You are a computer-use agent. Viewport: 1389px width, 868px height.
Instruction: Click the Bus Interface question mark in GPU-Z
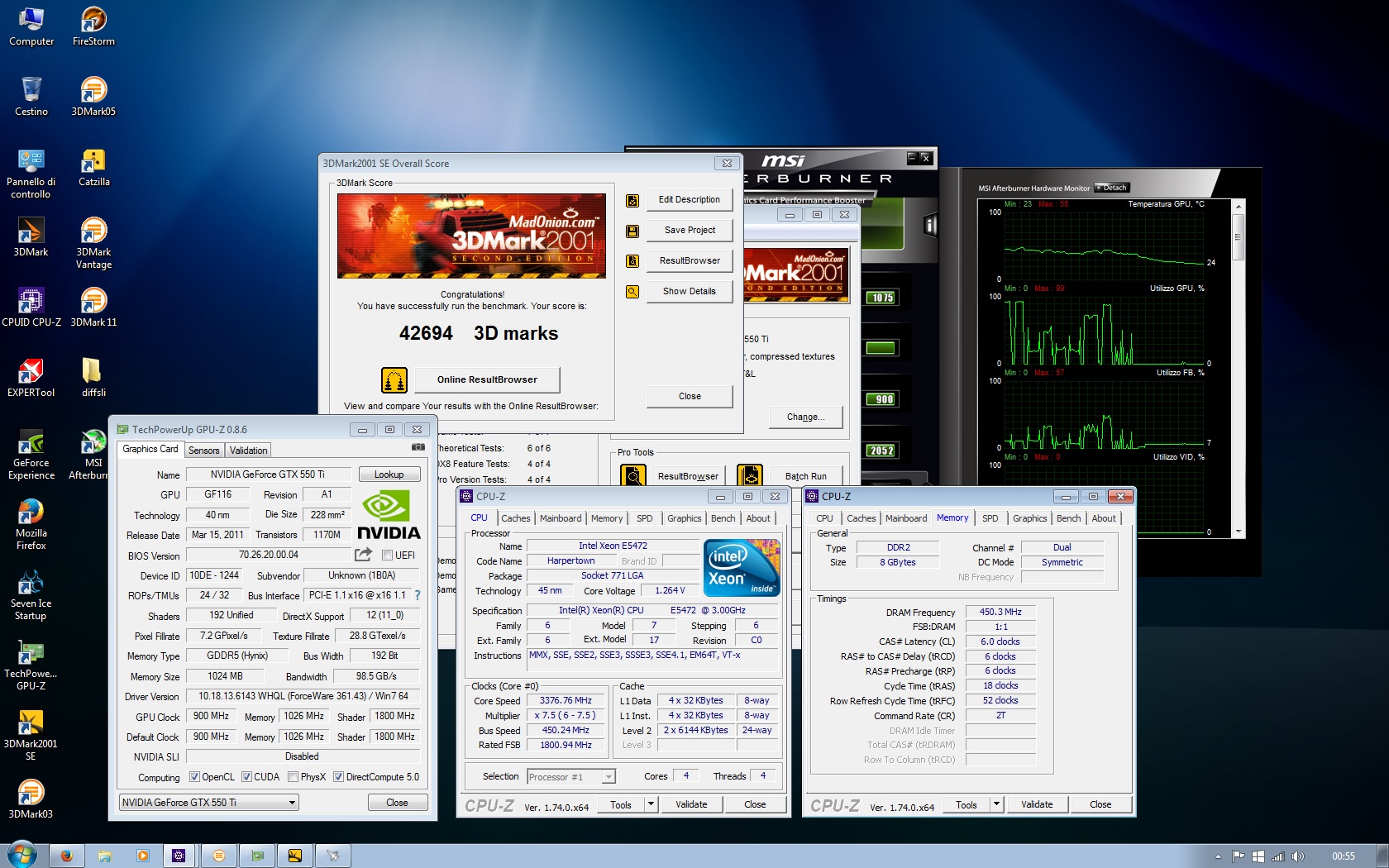[417, 595]
